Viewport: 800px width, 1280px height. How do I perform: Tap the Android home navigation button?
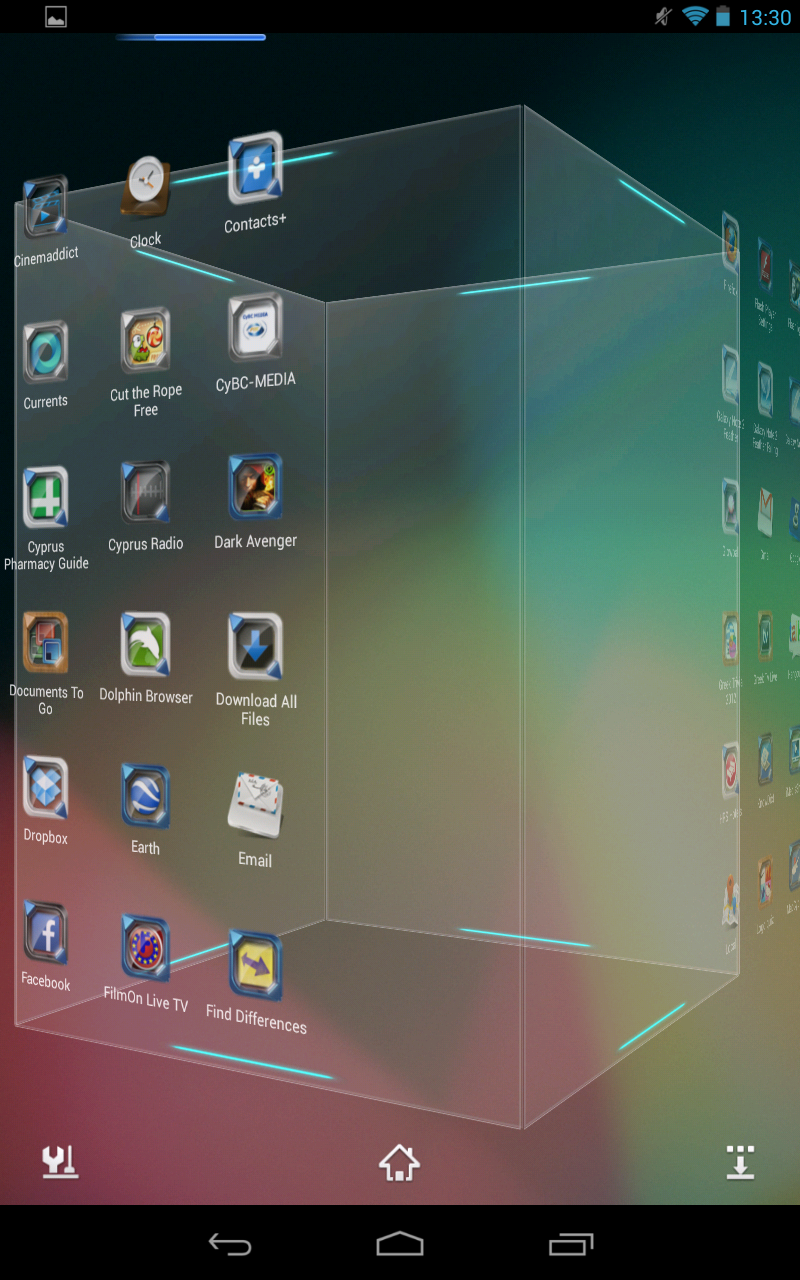[400, 1243]
